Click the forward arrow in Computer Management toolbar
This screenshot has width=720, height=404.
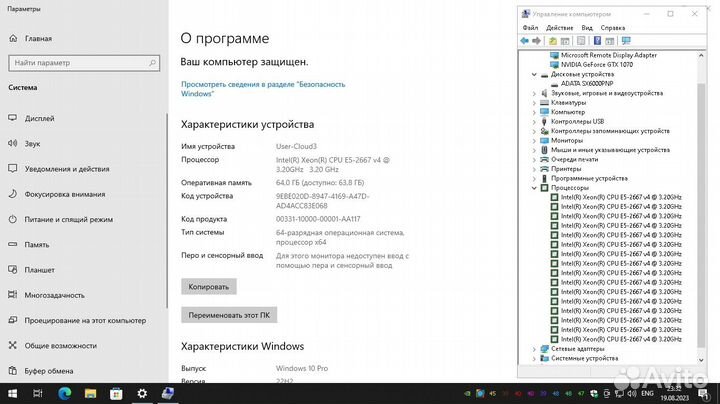[x=536, y=41]
